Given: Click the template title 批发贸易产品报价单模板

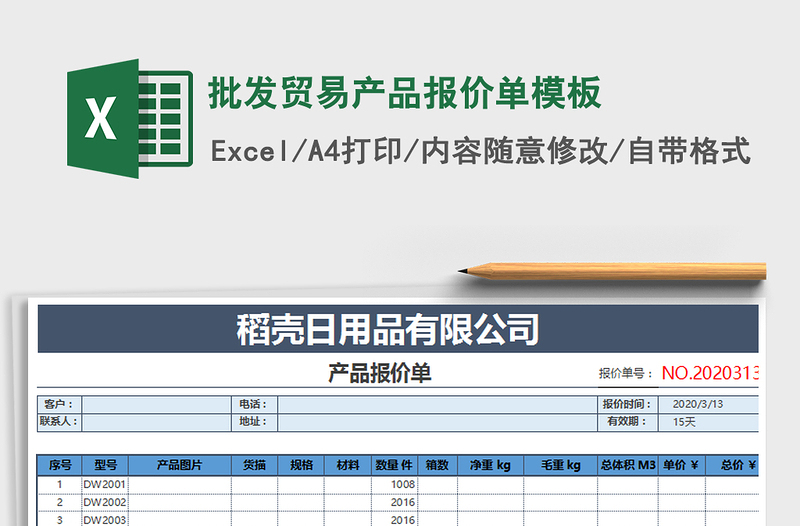Looking at the screenshot, I should point(404,93).
